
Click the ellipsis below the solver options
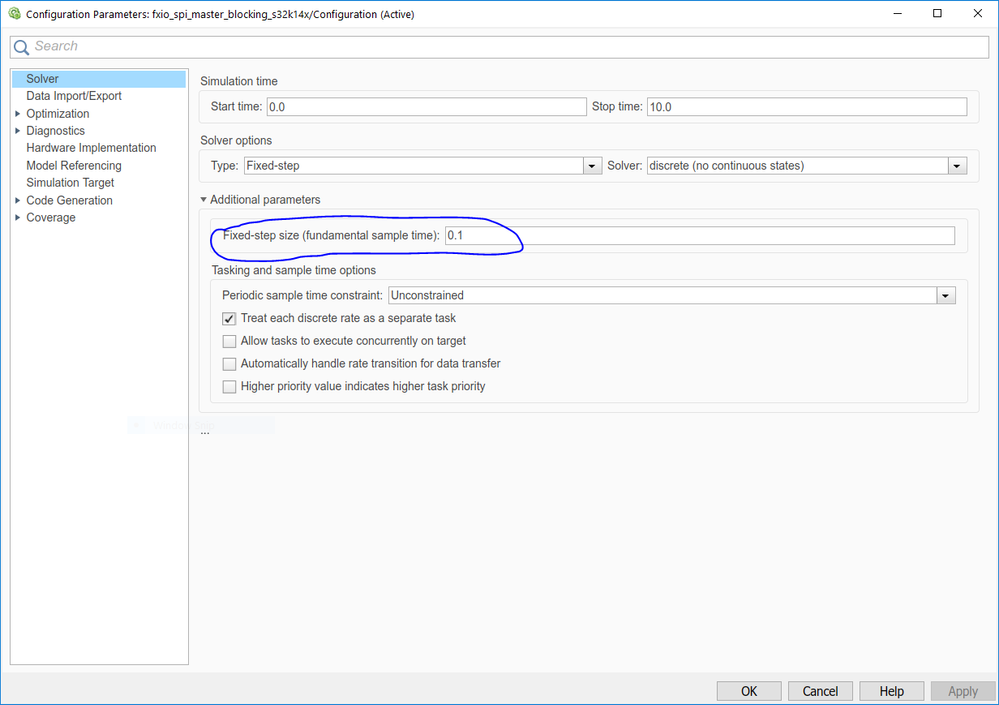(205, 433)
